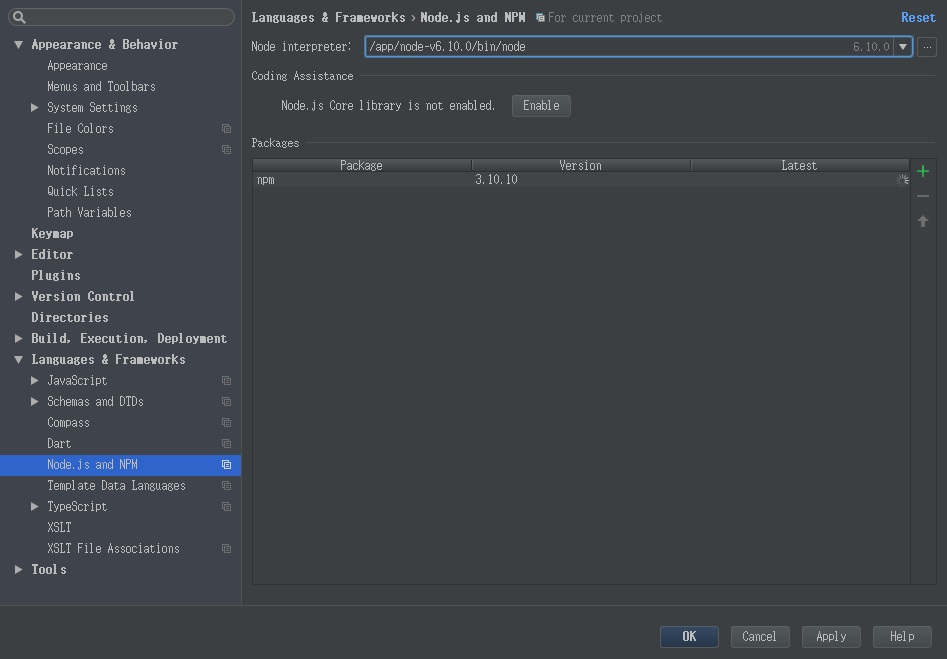Click the remove package minus icon

coord(922,196)
